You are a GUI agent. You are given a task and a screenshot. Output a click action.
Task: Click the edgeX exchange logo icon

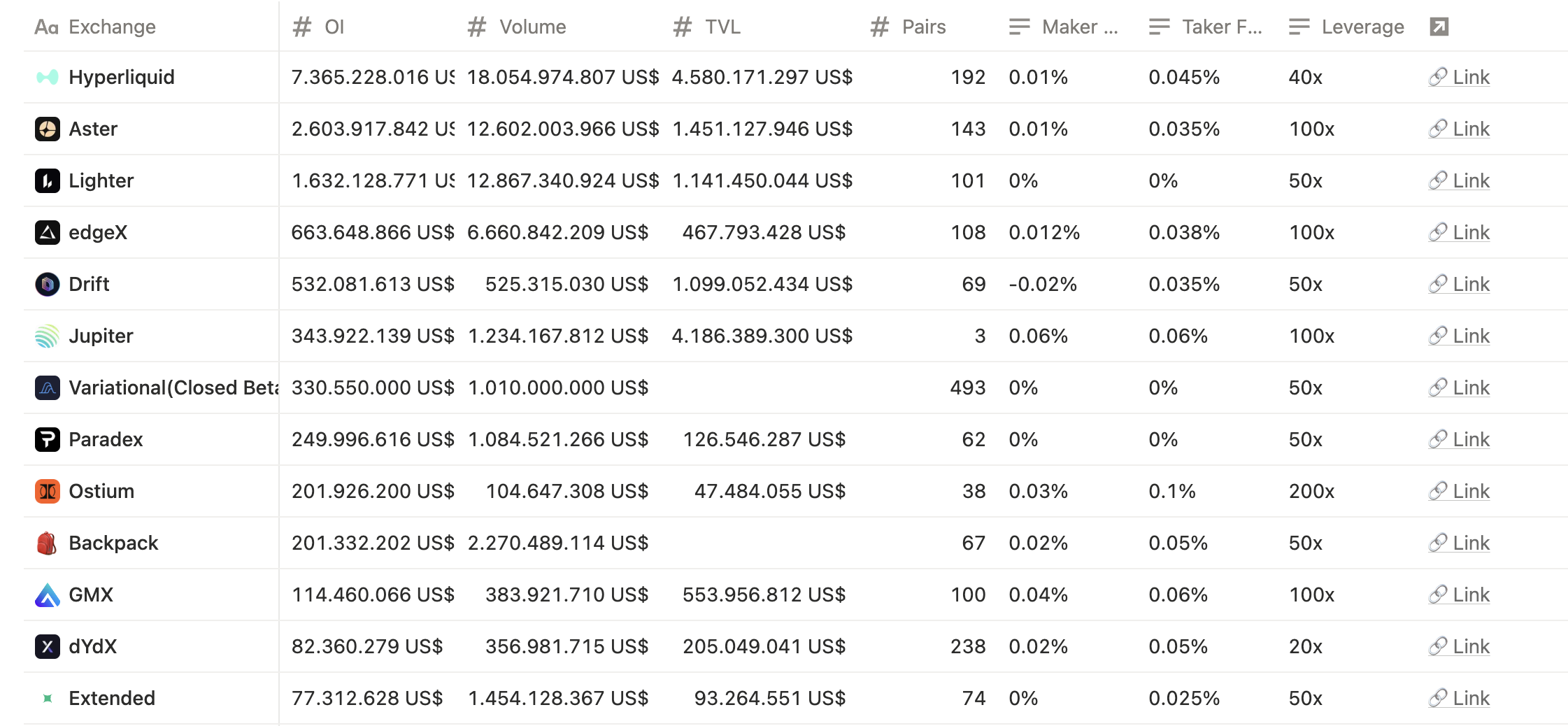(47, 232)
